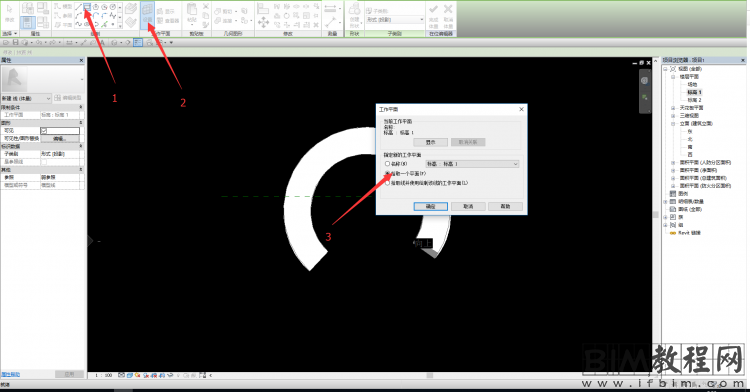This screenshot has width=750, height=392.
Task: Select the Pick a plane radio option
Action: click(x=387, y=174)
